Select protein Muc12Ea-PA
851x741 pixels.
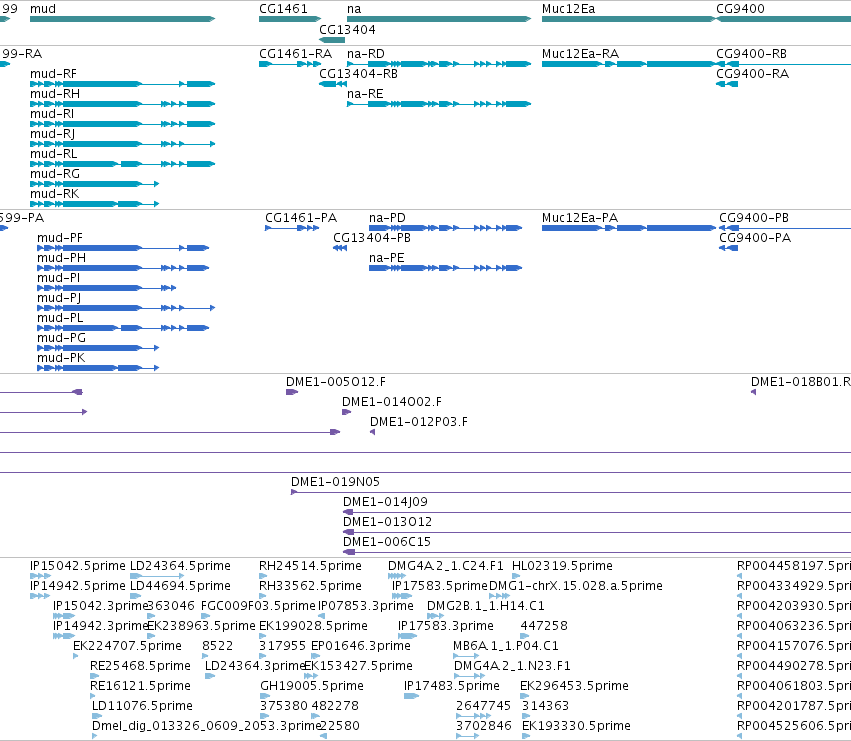coord(629,228)
